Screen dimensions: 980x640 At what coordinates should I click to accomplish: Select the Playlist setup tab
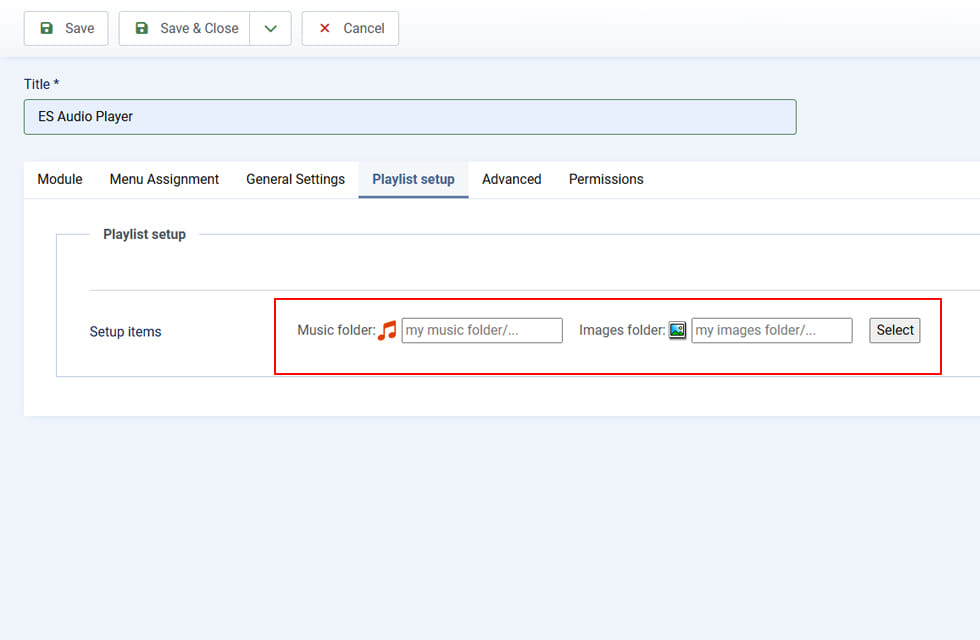point(413,180)
